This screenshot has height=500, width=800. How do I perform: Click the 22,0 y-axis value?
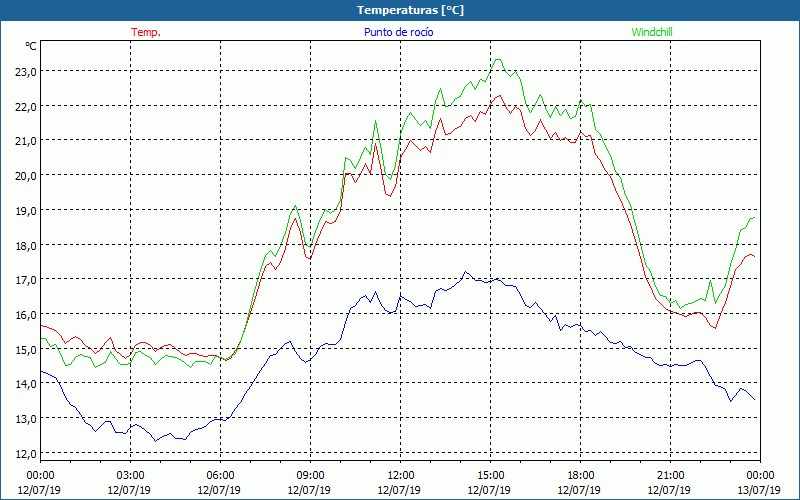pos(25,107)
